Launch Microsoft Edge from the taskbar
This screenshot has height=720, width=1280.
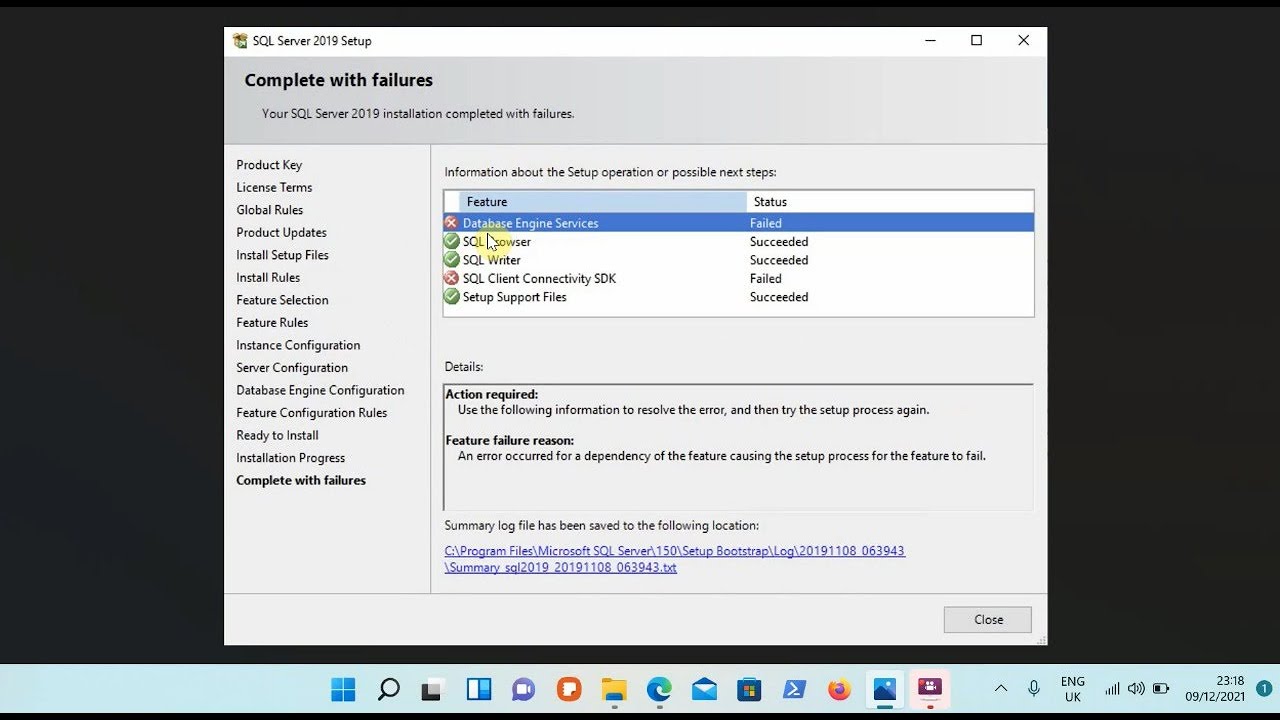click(x=659, y=690)
